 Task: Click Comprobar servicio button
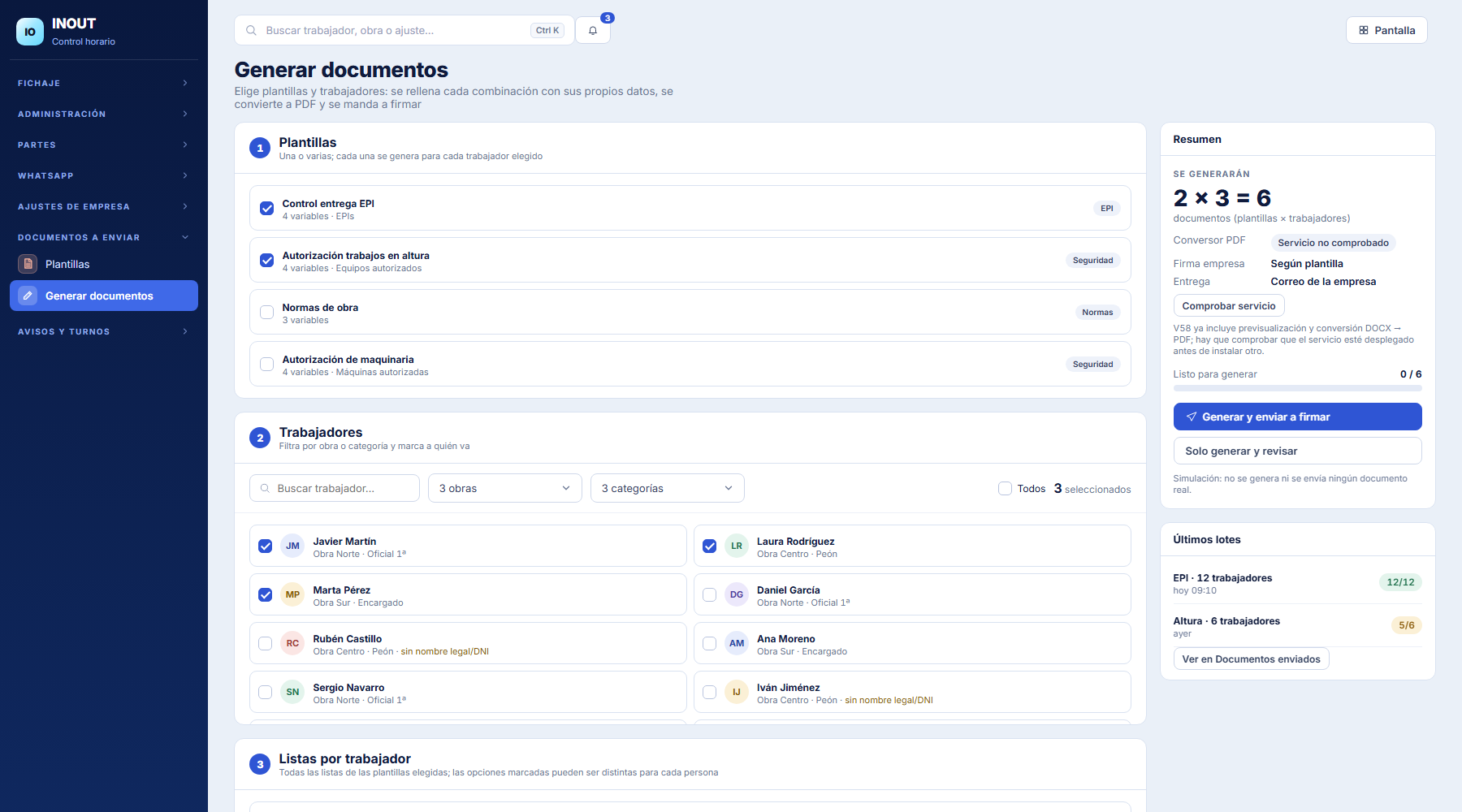[x=1228, y=306]
